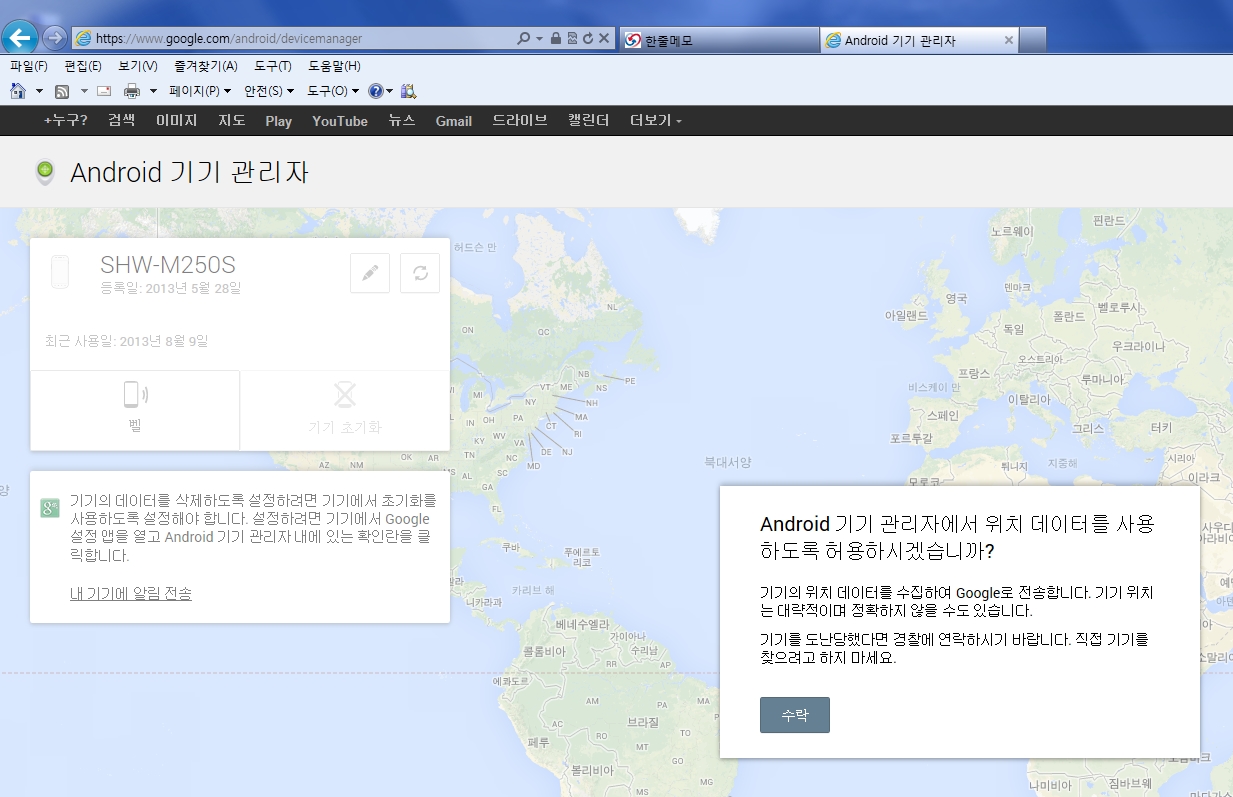Click the refresh device location icon
This screenshot has width=1233, height=797.
[420, 273]
